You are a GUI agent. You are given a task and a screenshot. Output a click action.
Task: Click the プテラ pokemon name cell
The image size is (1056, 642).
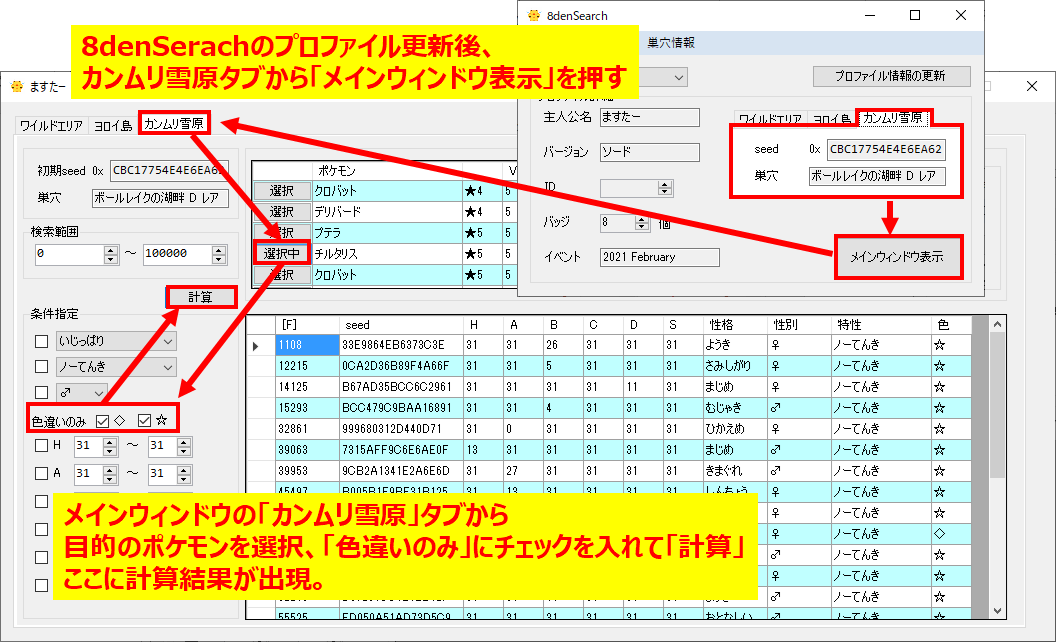(387, 233)
